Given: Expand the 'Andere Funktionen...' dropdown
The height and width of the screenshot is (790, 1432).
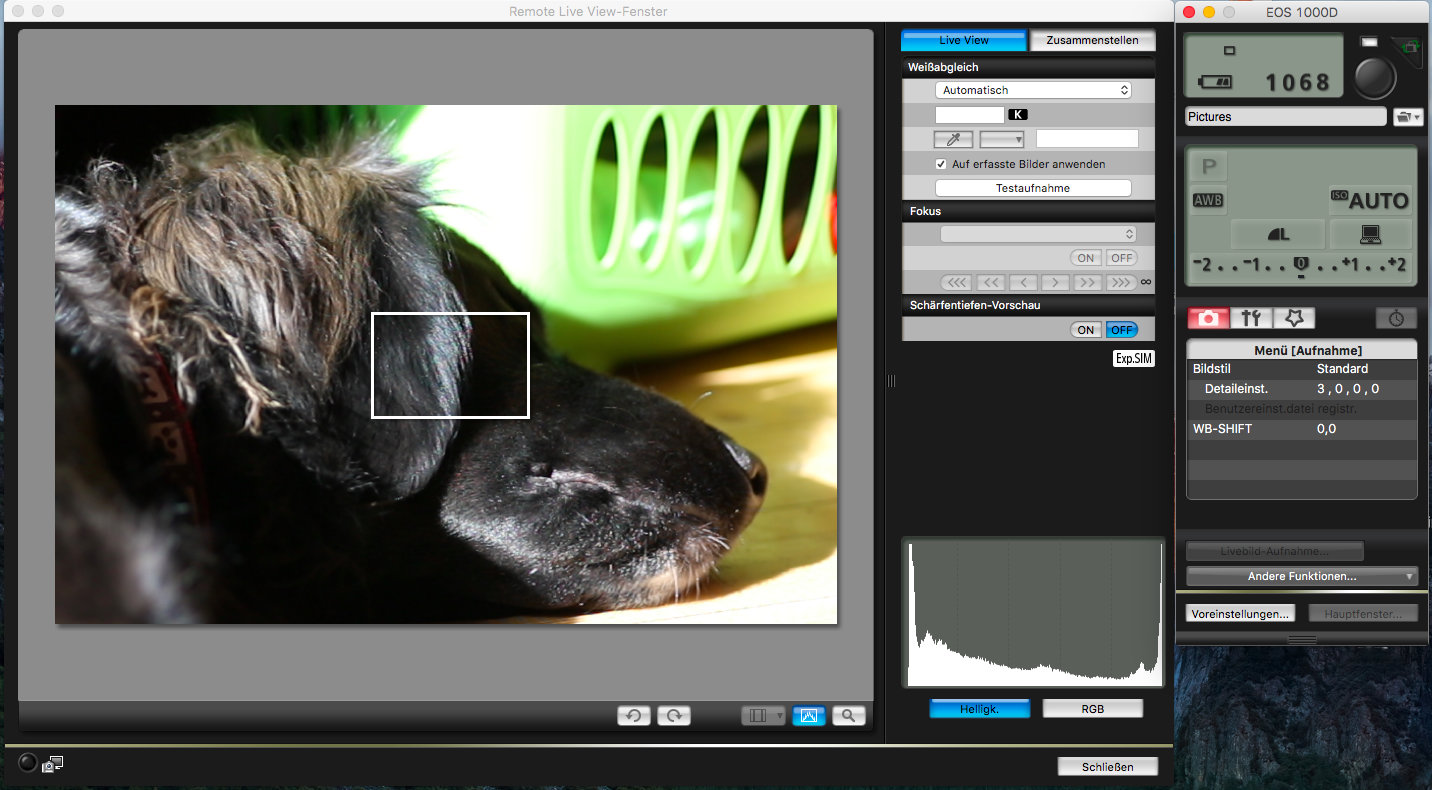Looking at the screenshot, I should tap(1301, 576).
